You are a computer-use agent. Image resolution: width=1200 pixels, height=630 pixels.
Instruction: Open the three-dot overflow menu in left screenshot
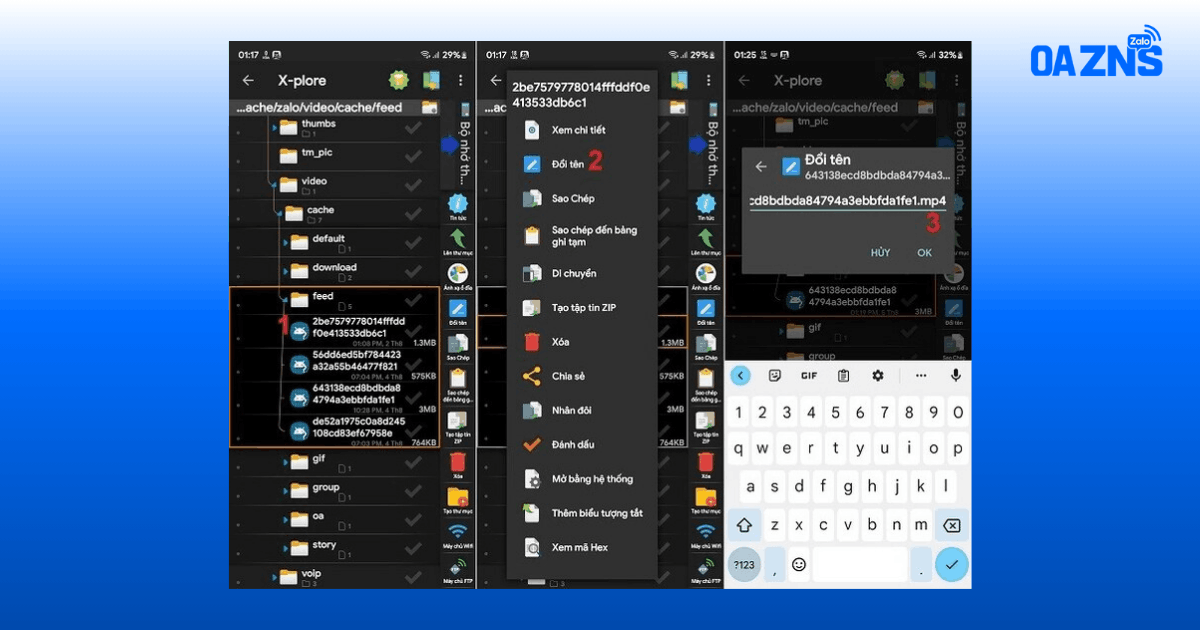coord(460,81)
